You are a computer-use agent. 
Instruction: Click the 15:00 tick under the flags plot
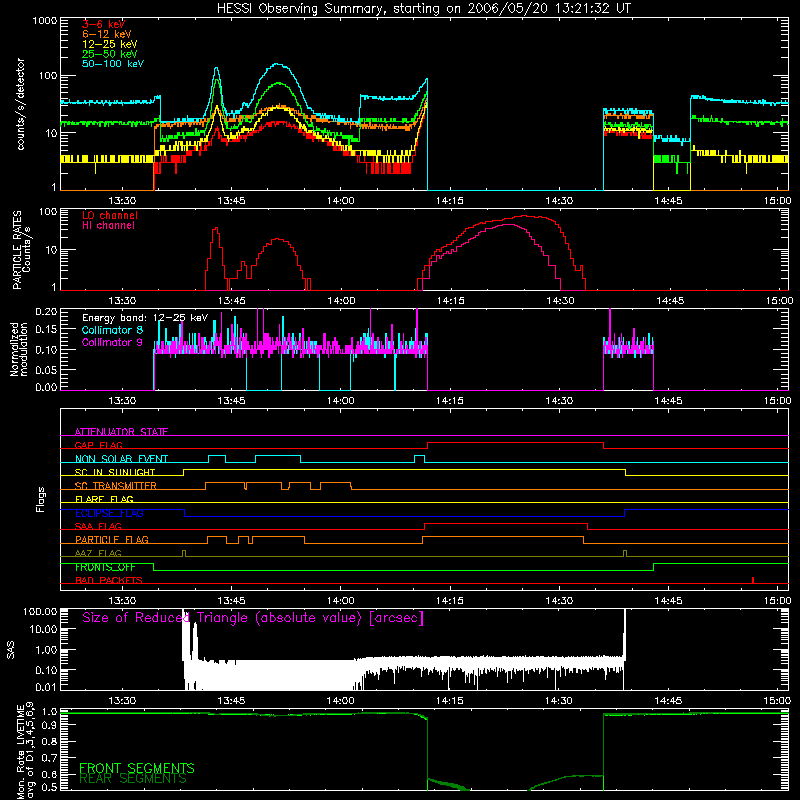click(x=778, y=601)
